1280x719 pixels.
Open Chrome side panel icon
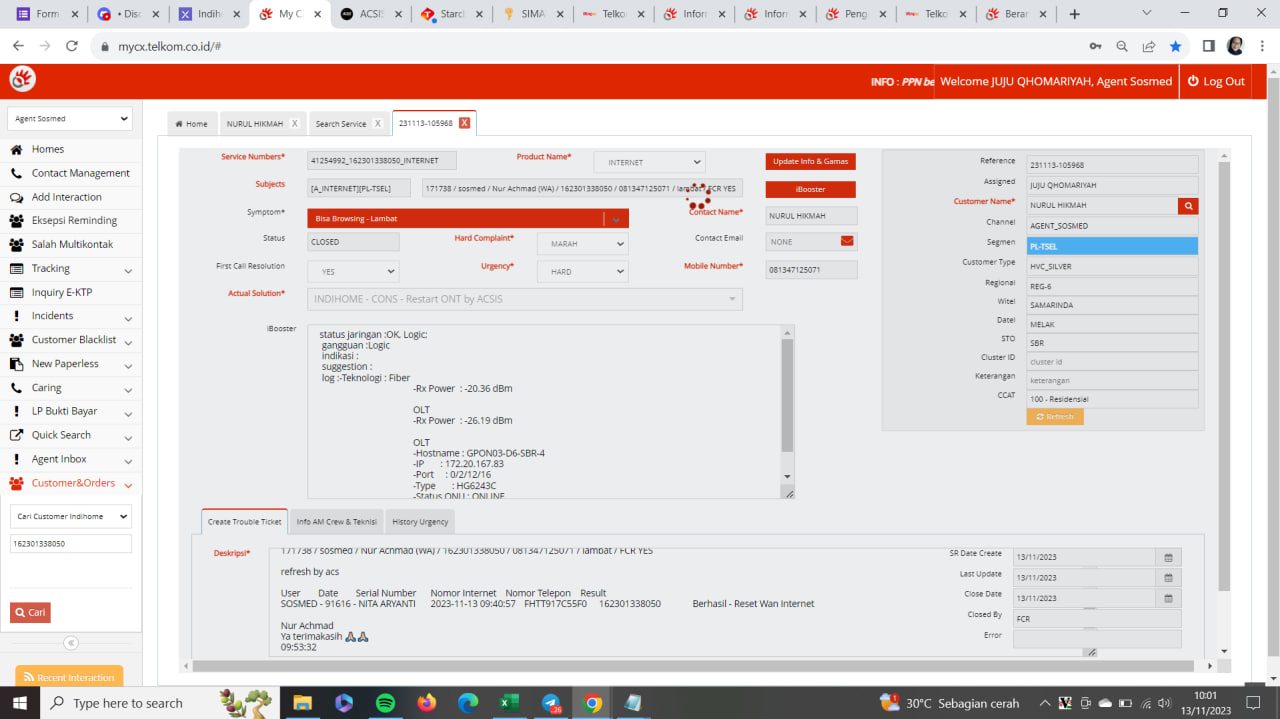click(x=1208, y=46)
